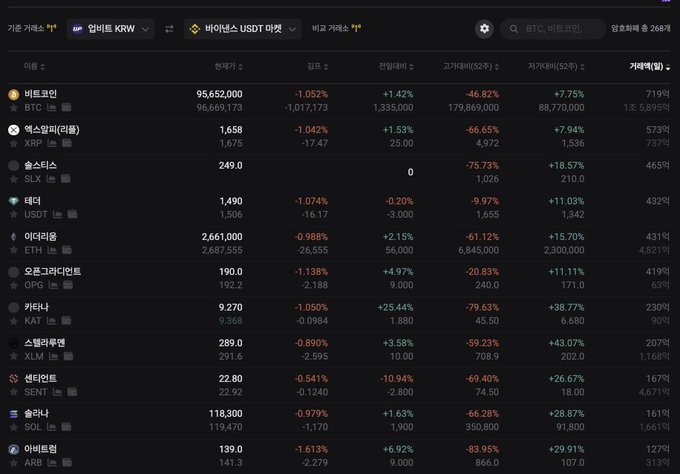
Task: Click the card icon beside ETH
Action: (67, 250)
